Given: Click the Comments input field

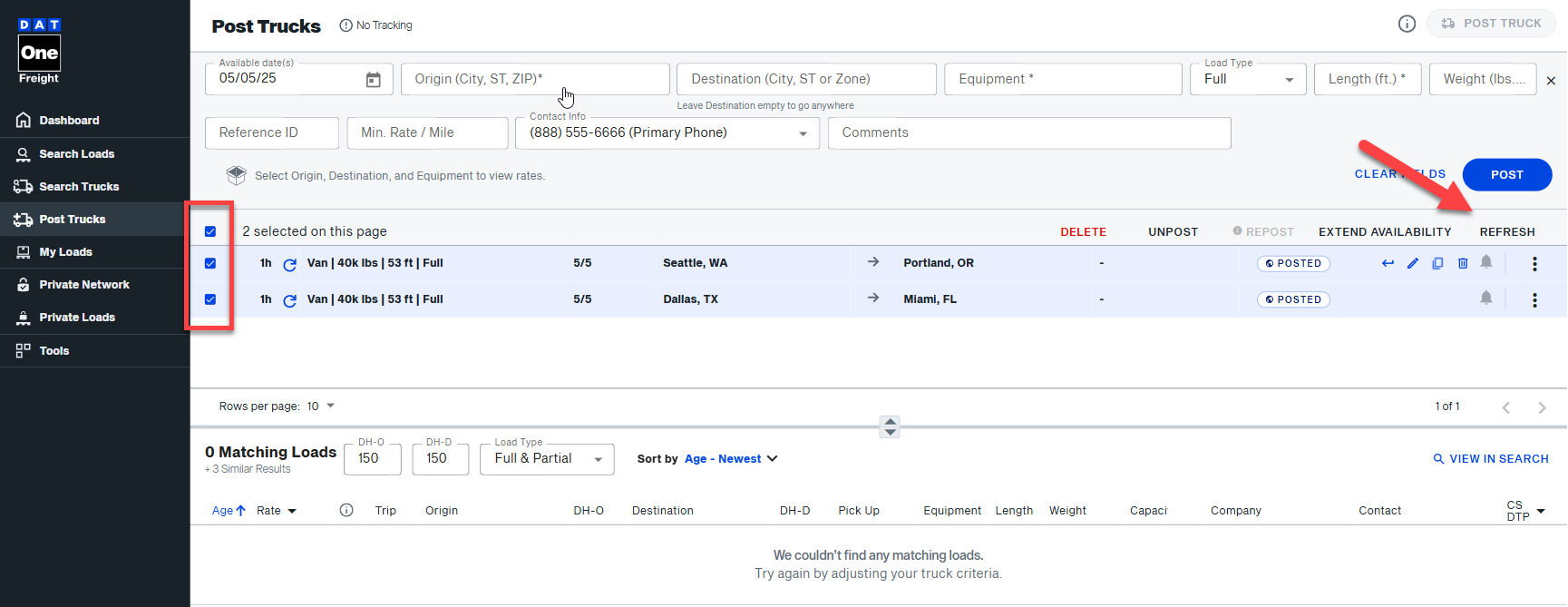Looking at the screenshot, I should coord(1029,133).
